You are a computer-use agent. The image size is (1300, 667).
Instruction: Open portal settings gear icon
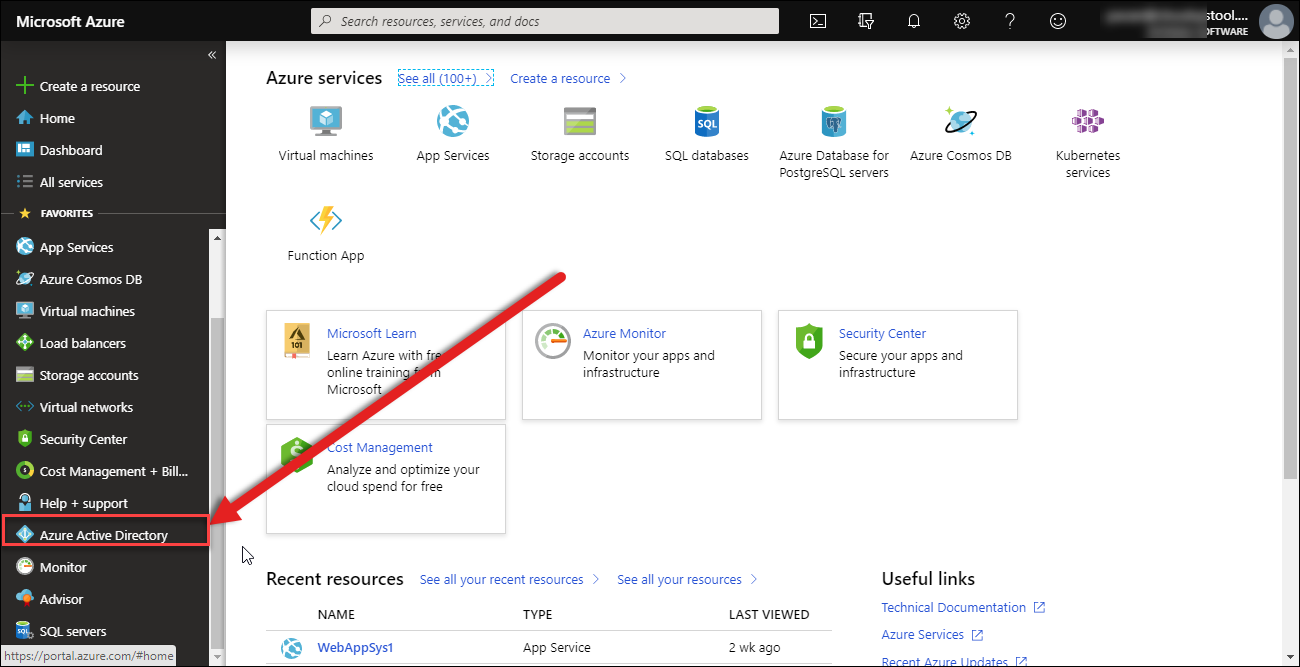[x=962, y=21]
